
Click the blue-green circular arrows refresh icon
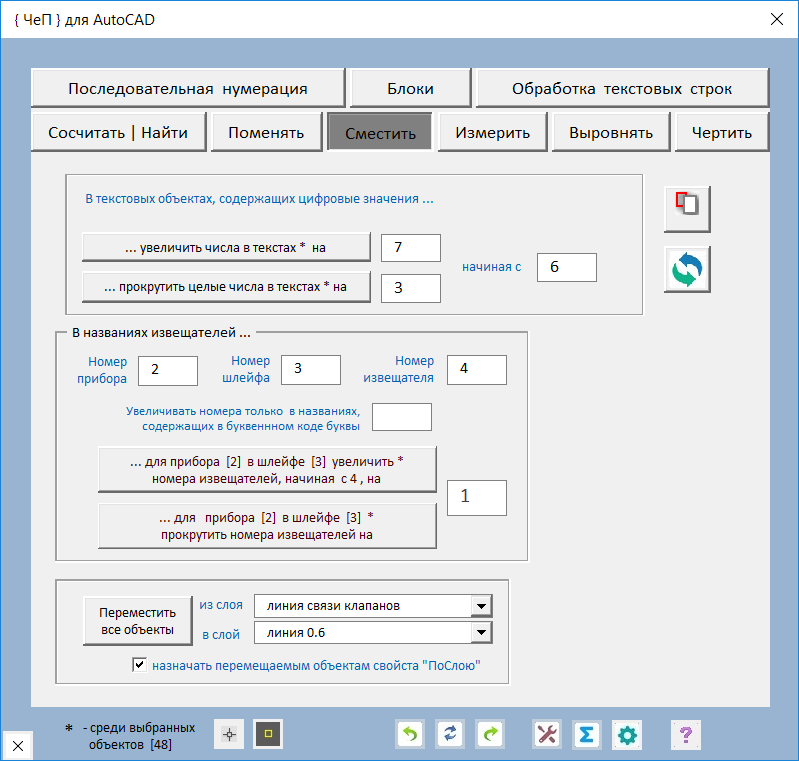point(687,269)
